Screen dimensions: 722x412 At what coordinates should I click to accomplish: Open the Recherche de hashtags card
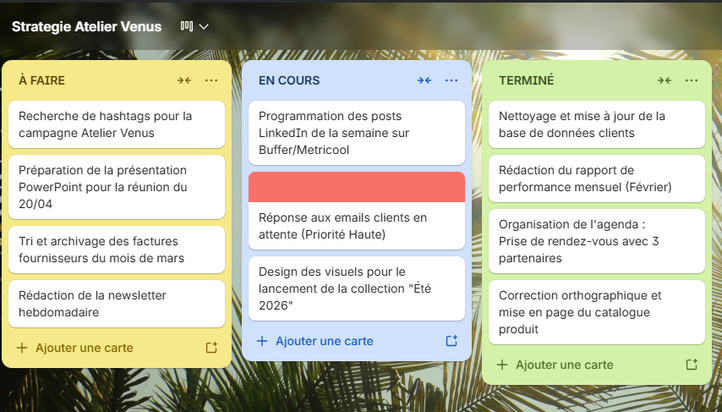coord(116,124)
